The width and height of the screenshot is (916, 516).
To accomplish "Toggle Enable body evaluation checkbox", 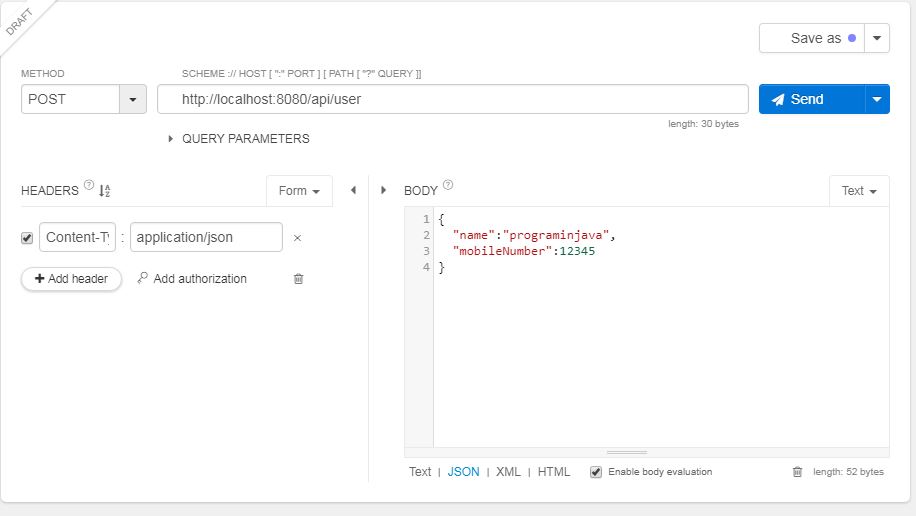I will tap(596, 472).
